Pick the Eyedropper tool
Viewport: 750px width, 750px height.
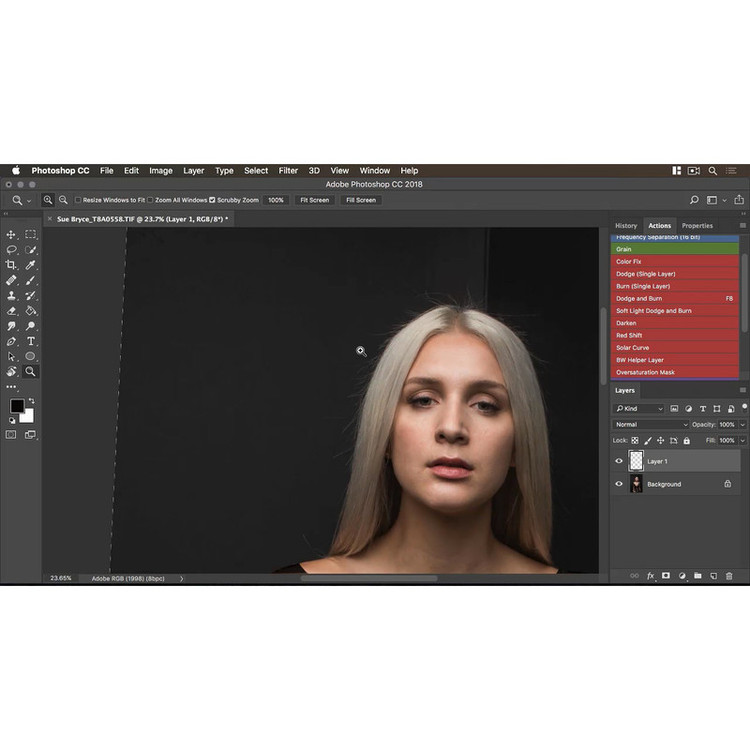pyautogui.click(x=31, y=265)
